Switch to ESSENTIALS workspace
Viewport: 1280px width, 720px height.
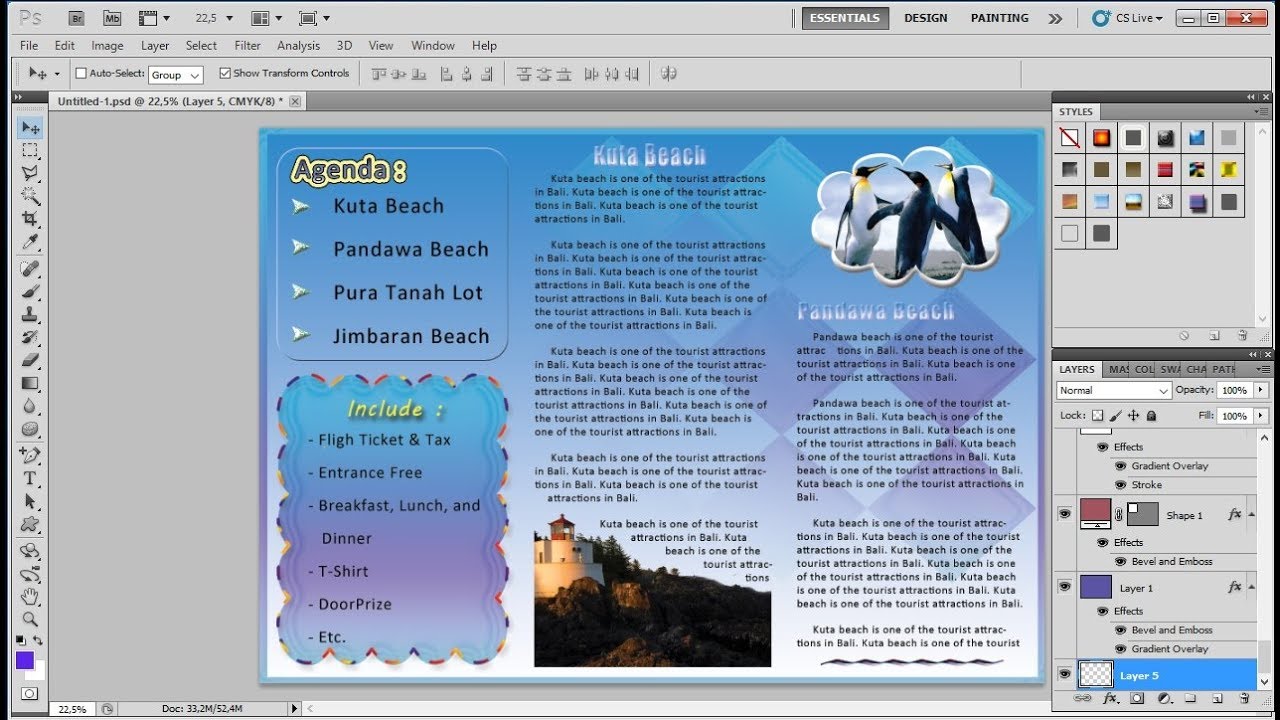coord(845,18)
